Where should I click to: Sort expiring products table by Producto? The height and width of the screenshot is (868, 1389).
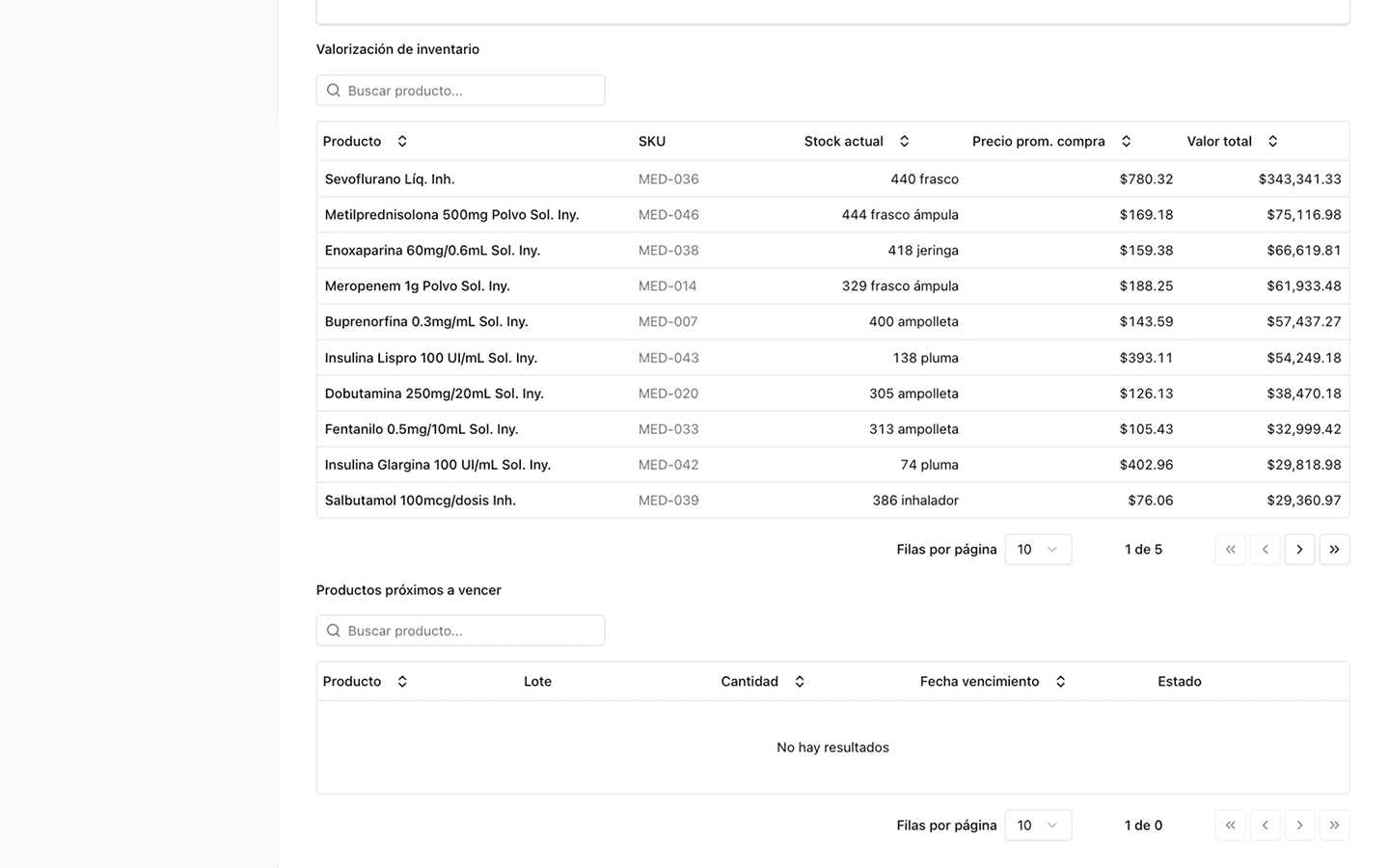click(402, 682)
